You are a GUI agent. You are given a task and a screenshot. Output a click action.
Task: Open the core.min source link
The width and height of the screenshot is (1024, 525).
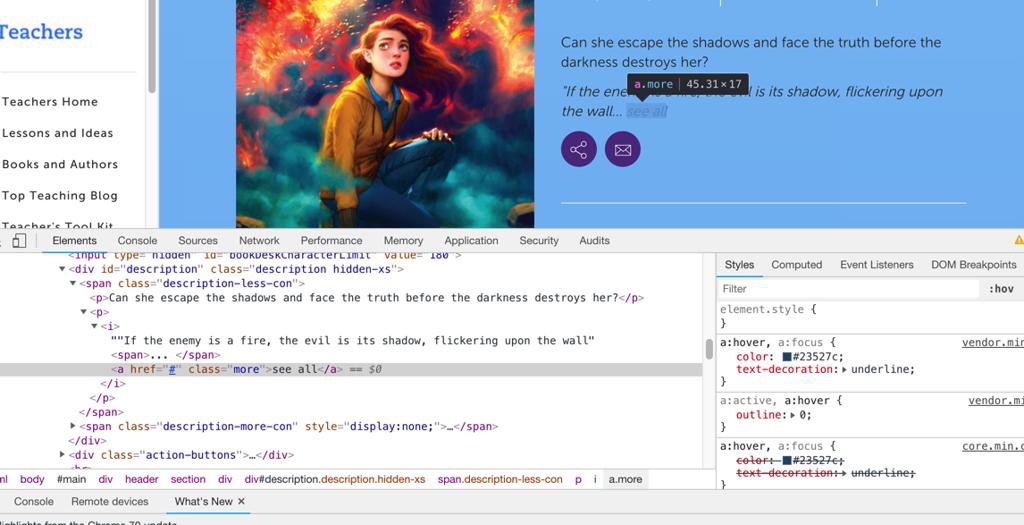993,446
